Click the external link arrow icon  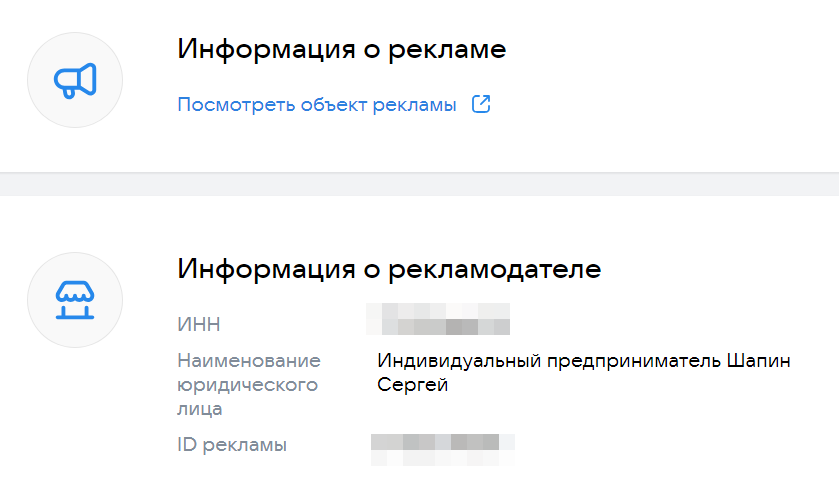pyautogui.click(x=481, y=105)
